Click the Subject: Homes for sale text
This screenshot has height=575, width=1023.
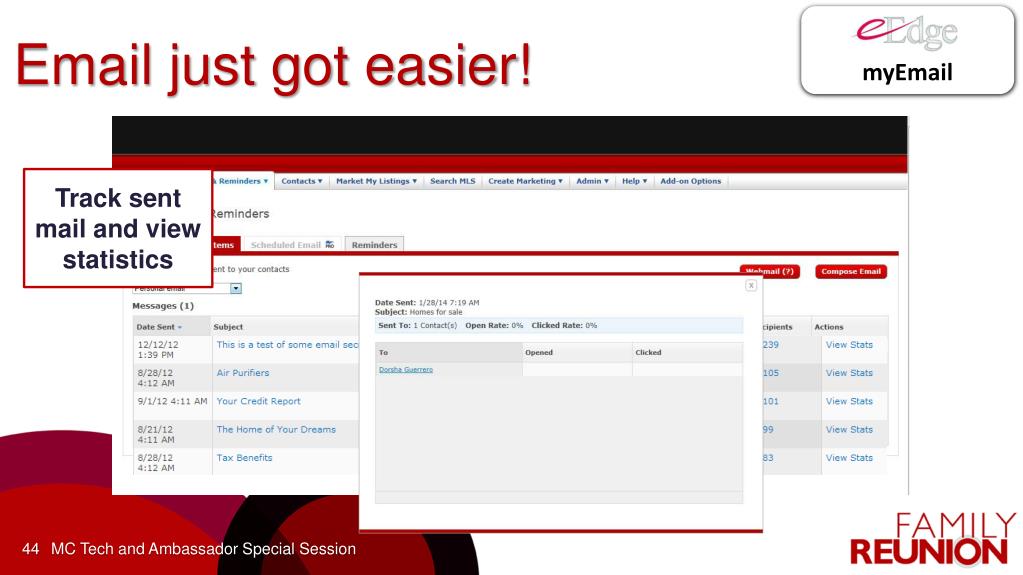(x=419, y=312)
